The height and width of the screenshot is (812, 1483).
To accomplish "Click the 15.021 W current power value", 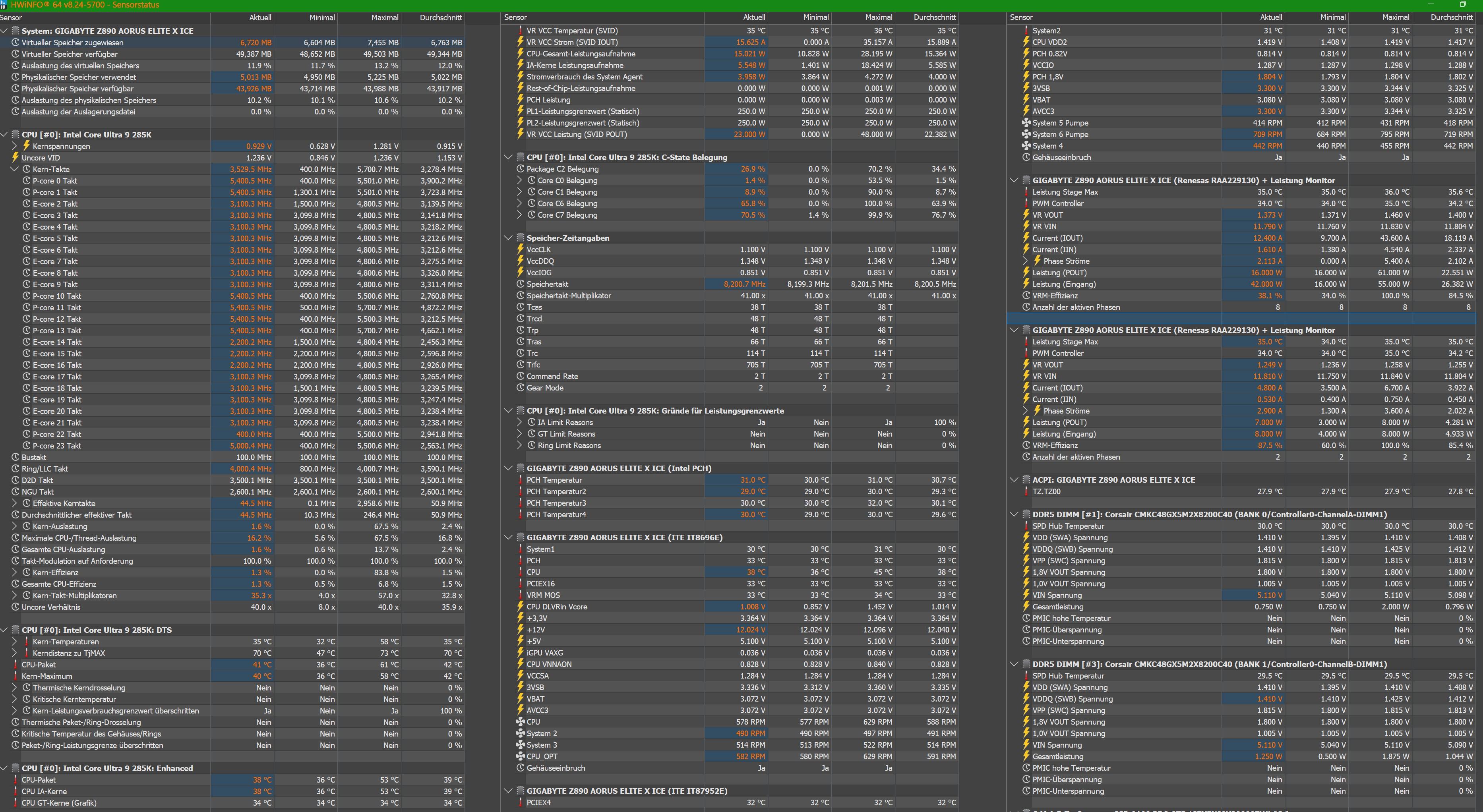I will (x=750, y=54).
